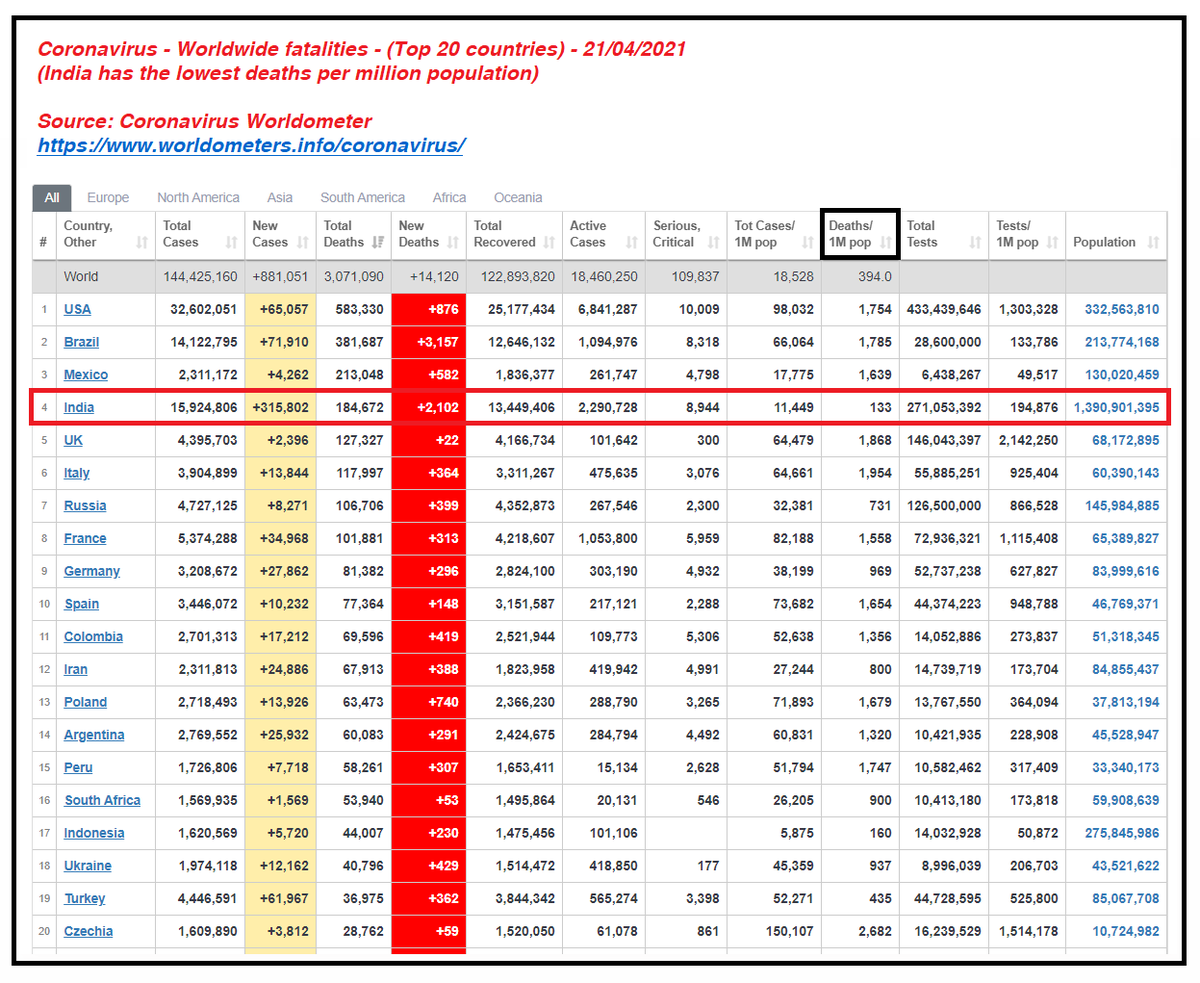Sort by New Deaths column arrows
Image resolution: width=1200 pixels, height=983 pixels.
452,243
